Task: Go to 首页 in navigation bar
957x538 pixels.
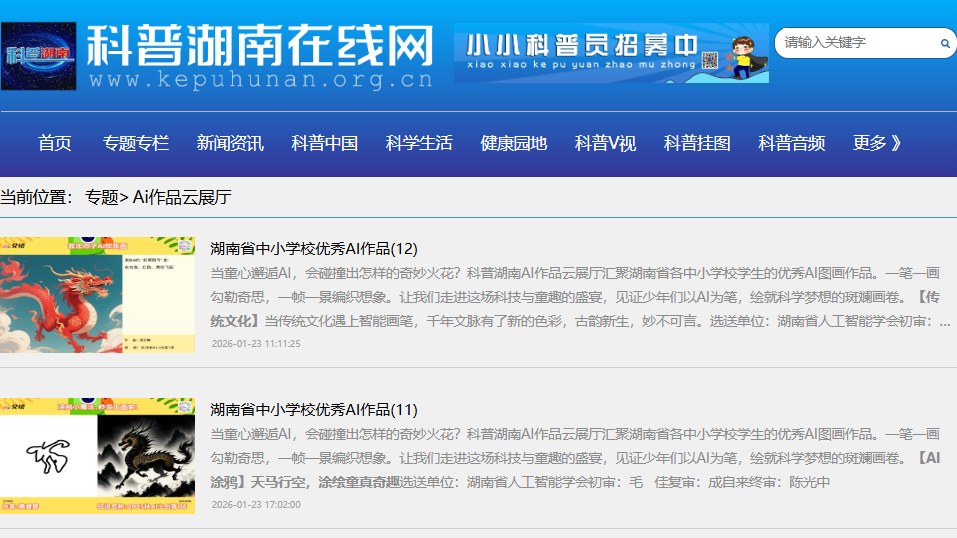Action: click(55, 143)
